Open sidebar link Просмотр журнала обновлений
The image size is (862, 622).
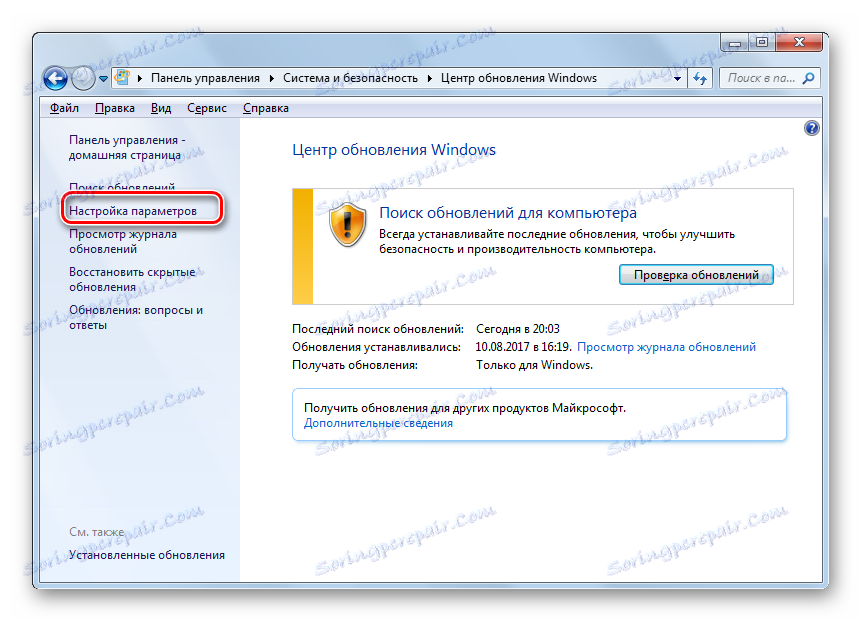(123, 241)
